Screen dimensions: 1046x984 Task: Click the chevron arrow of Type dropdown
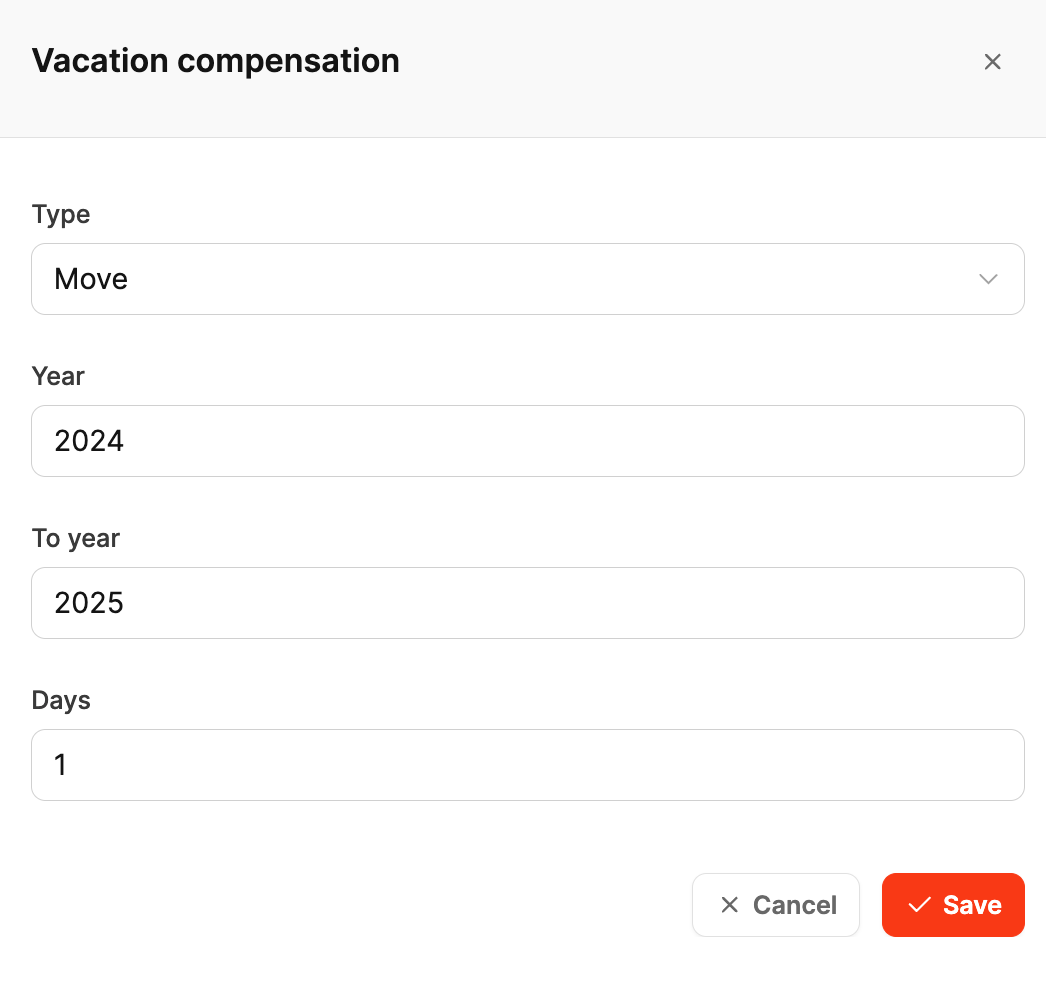[x=988, y=279]
